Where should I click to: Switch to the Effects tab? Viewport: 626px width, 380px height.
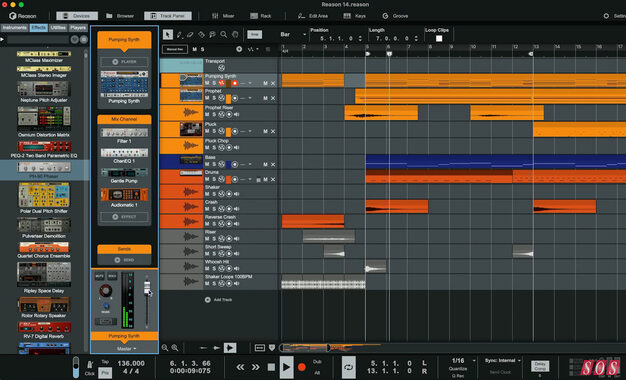(x=38, y=28)
